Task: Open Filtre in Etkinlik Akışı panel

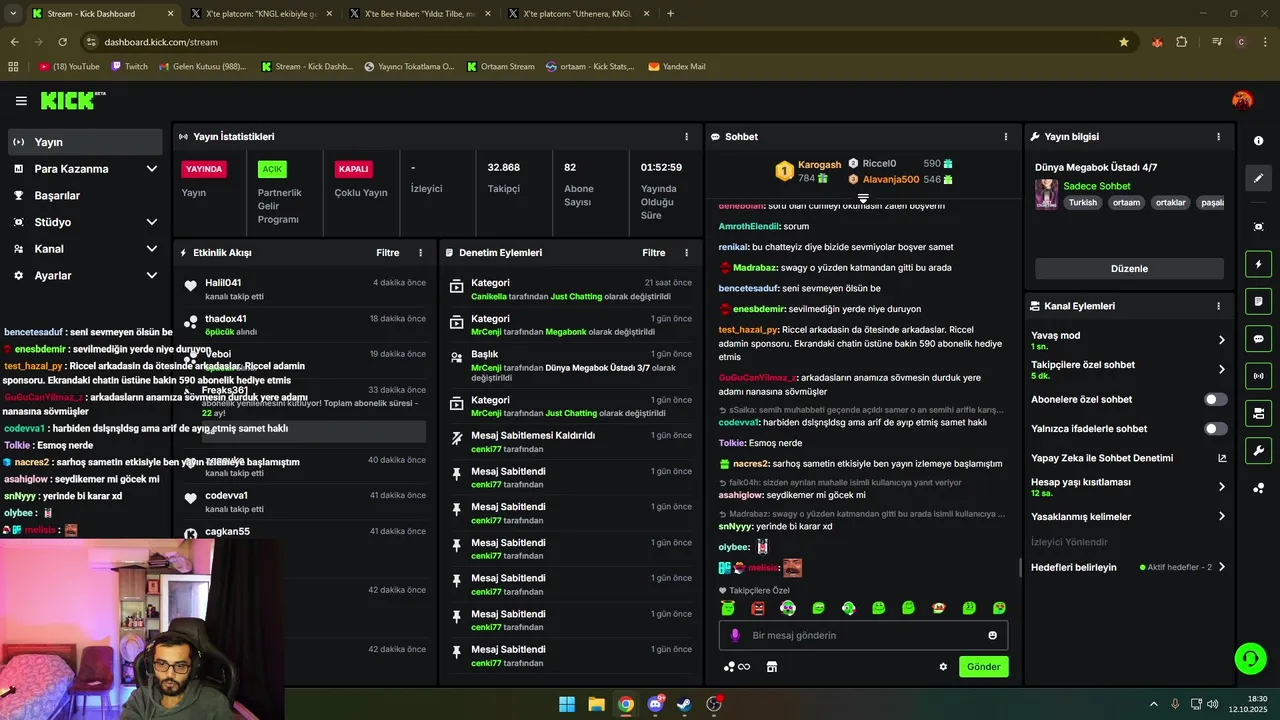Action: click(387, 253)
